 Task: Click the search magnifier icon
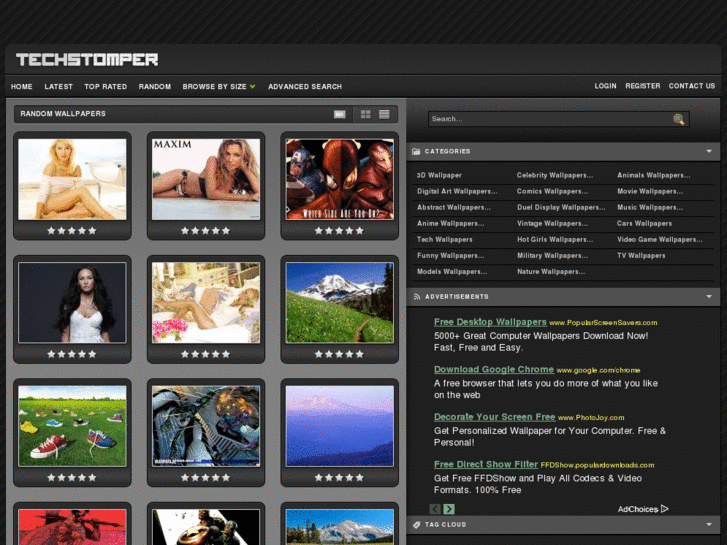click(x=679, y=119)
